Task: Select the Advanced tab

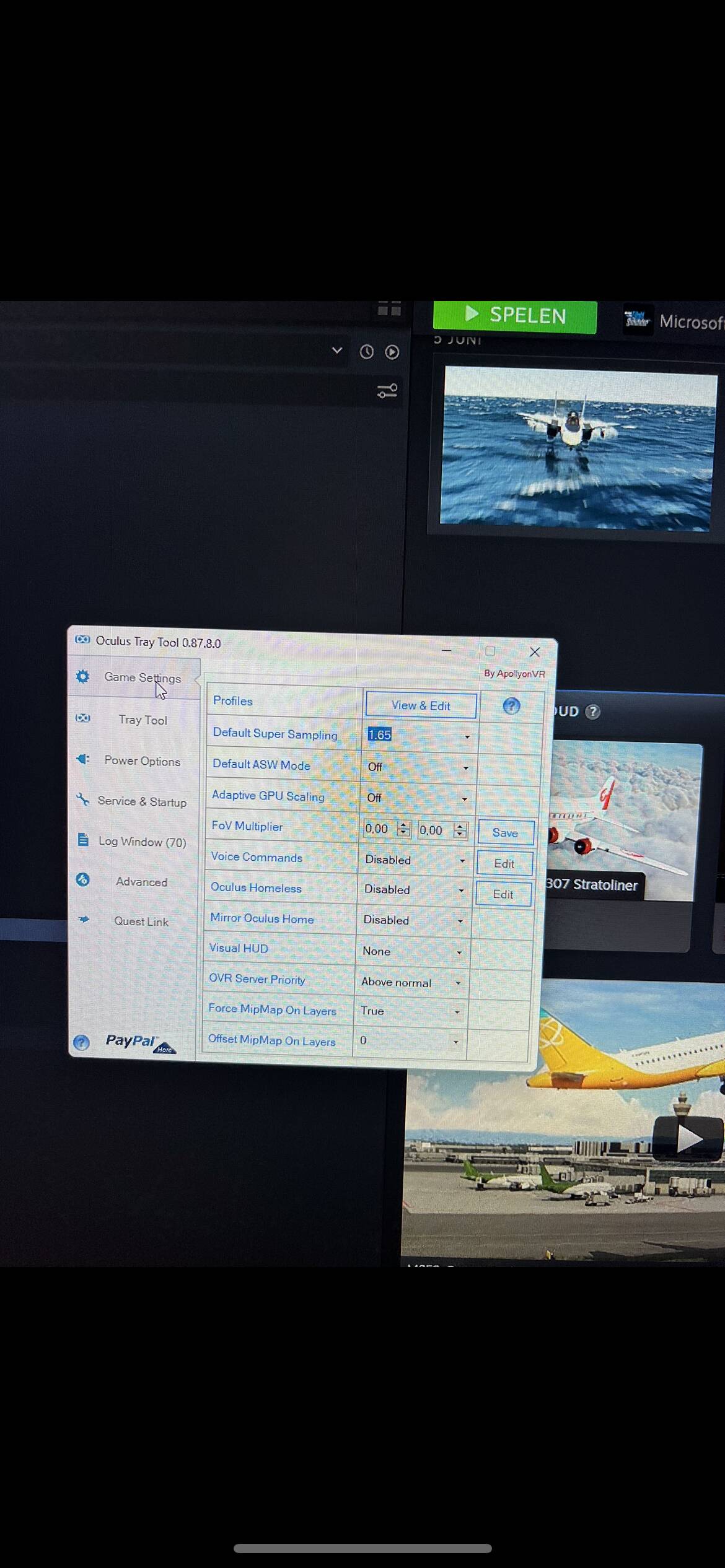Action: [141, 882]
